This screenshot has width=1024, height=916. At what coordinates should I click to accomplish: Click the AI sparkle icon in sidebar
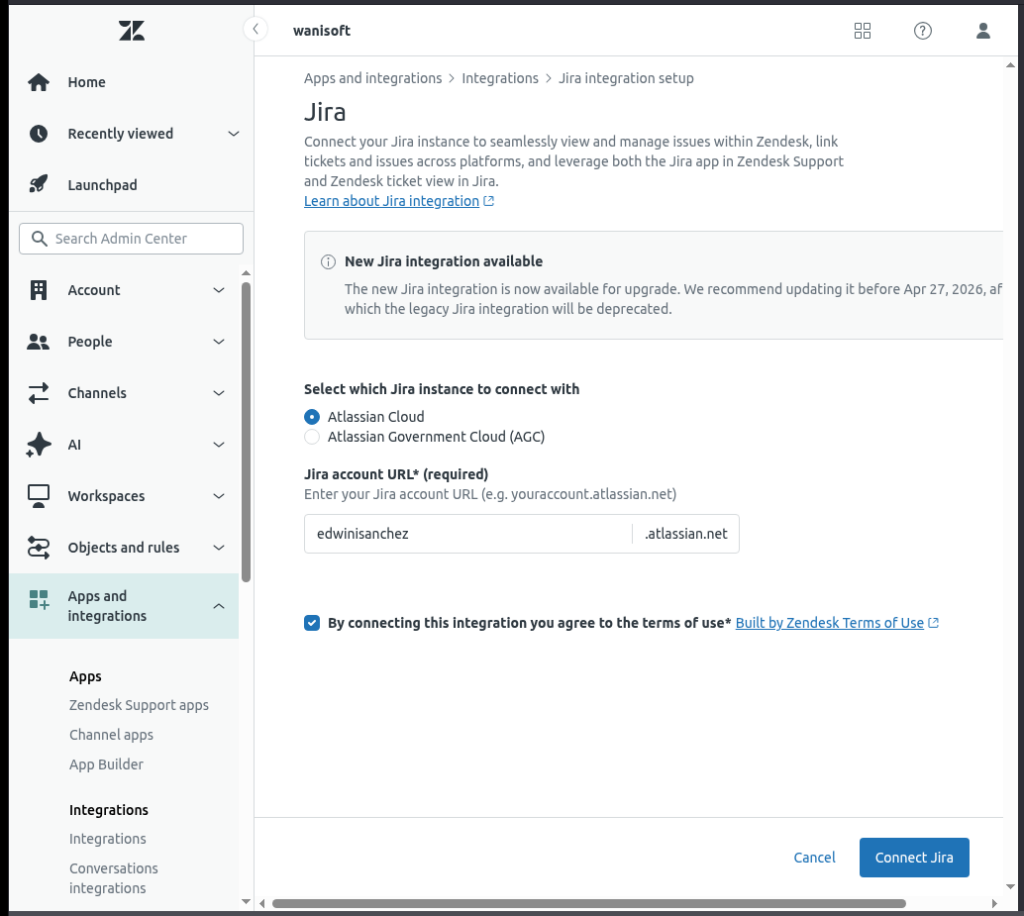point(37,444)
